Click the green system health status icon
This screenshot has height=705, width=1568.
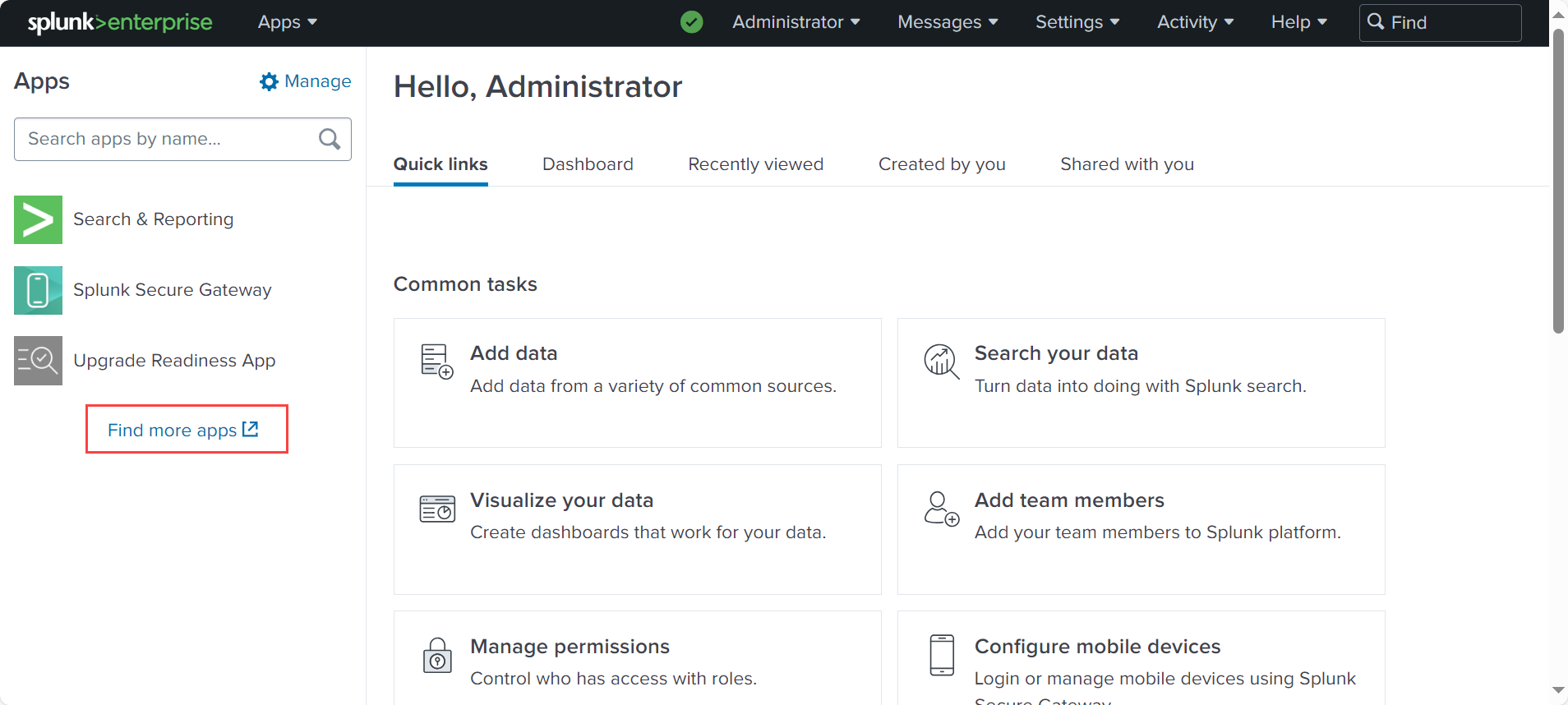[x=692, y=22]
